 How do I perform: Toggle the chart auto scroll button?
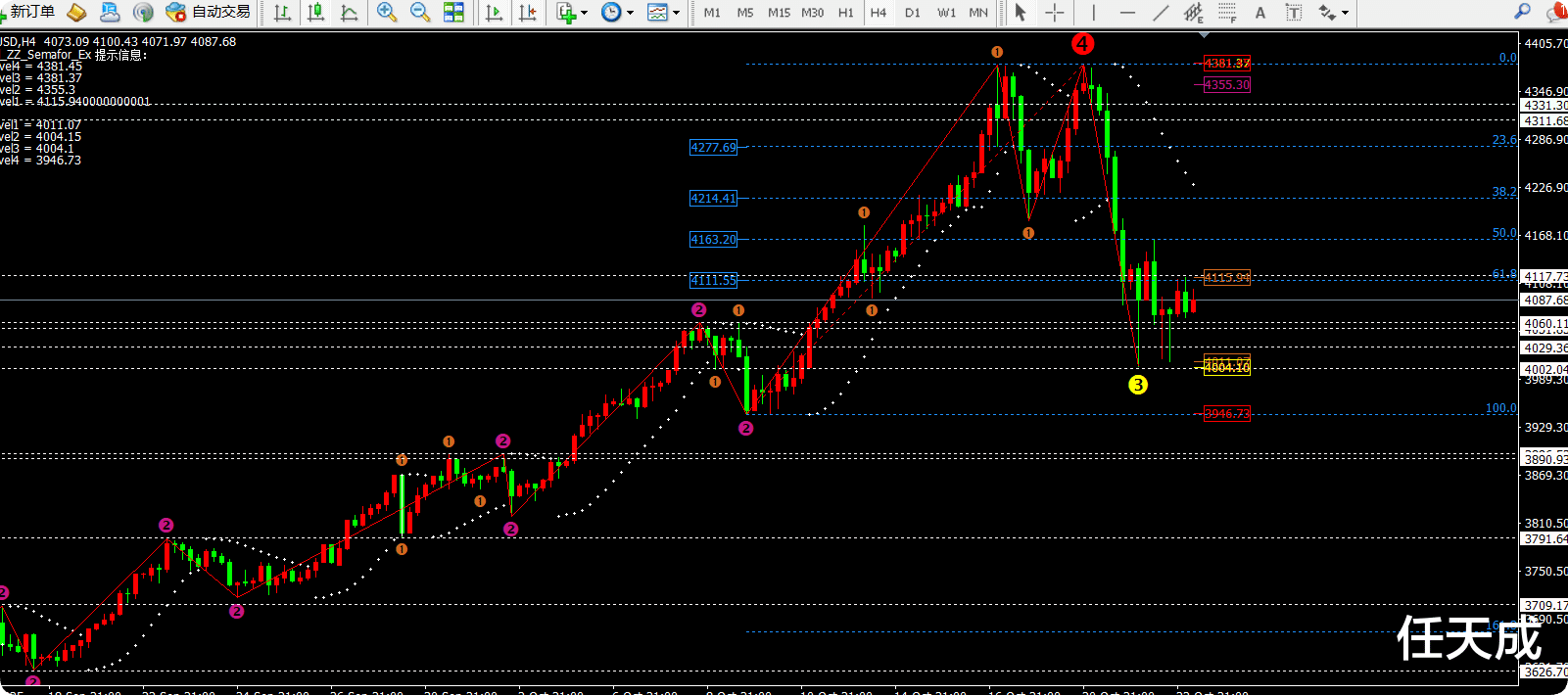494,12
